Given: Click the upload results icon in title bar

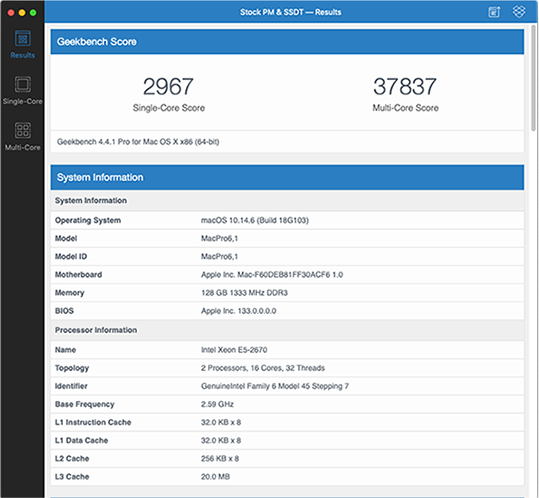Looking at the screenshot, I should click(494, 12).
